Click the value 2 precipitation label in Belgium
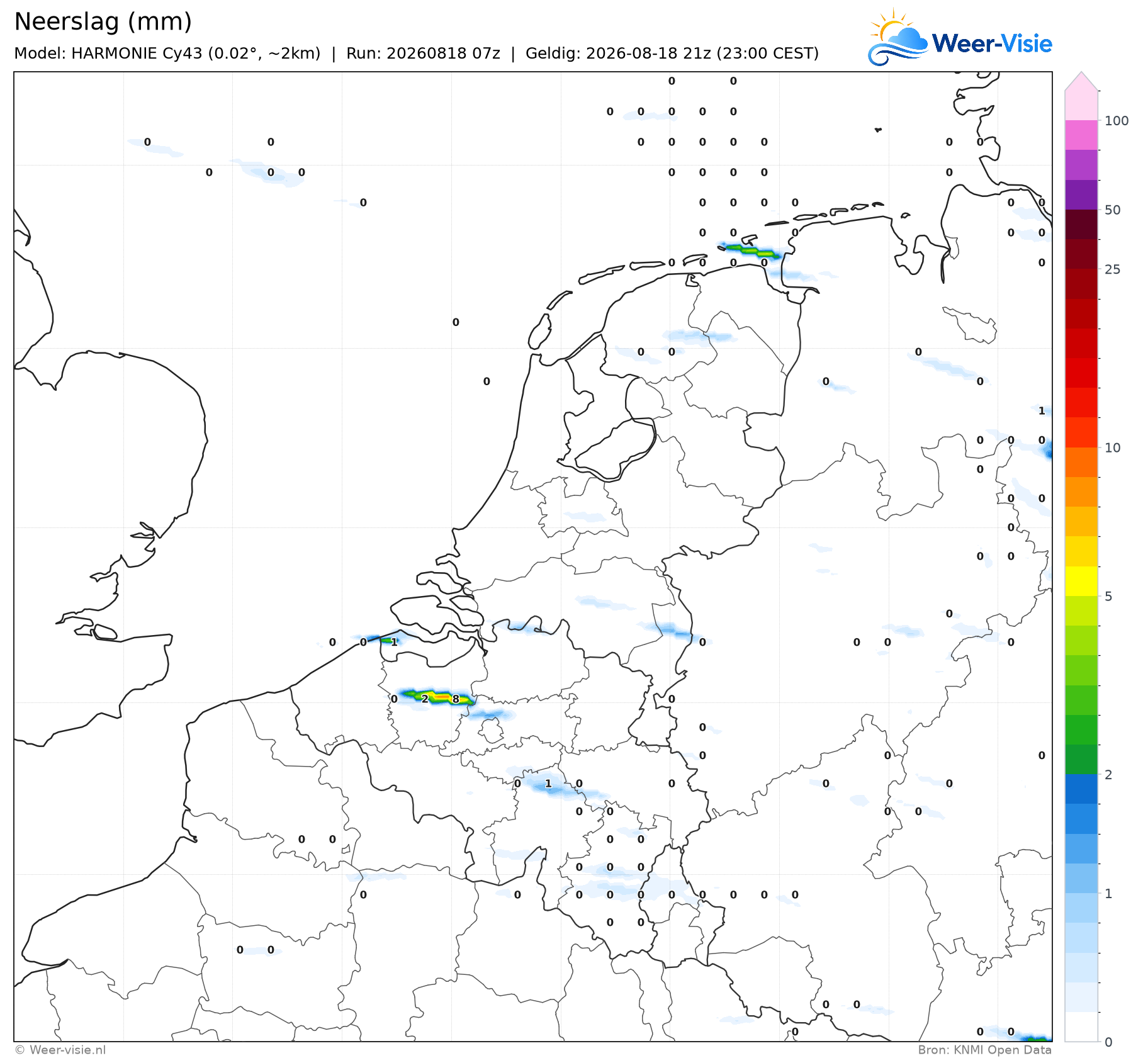 425,699
